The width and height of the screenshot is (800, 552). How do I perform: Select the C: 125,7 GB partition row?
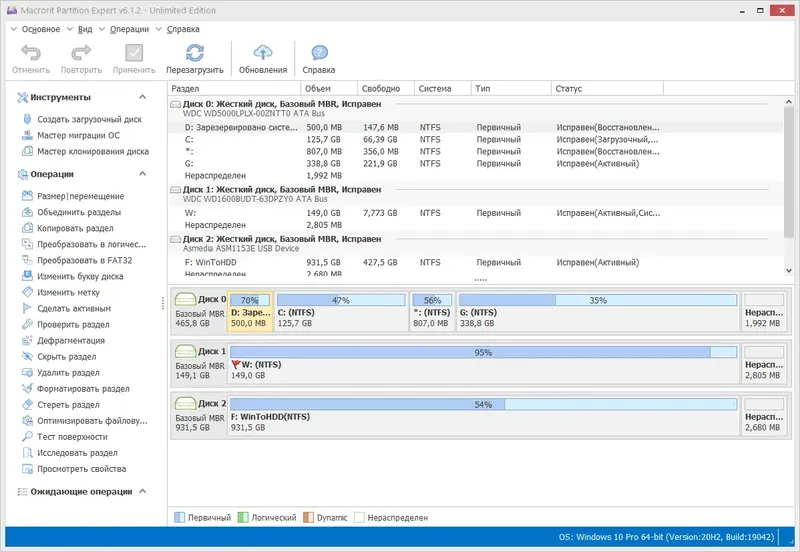(x=476, y=139)
